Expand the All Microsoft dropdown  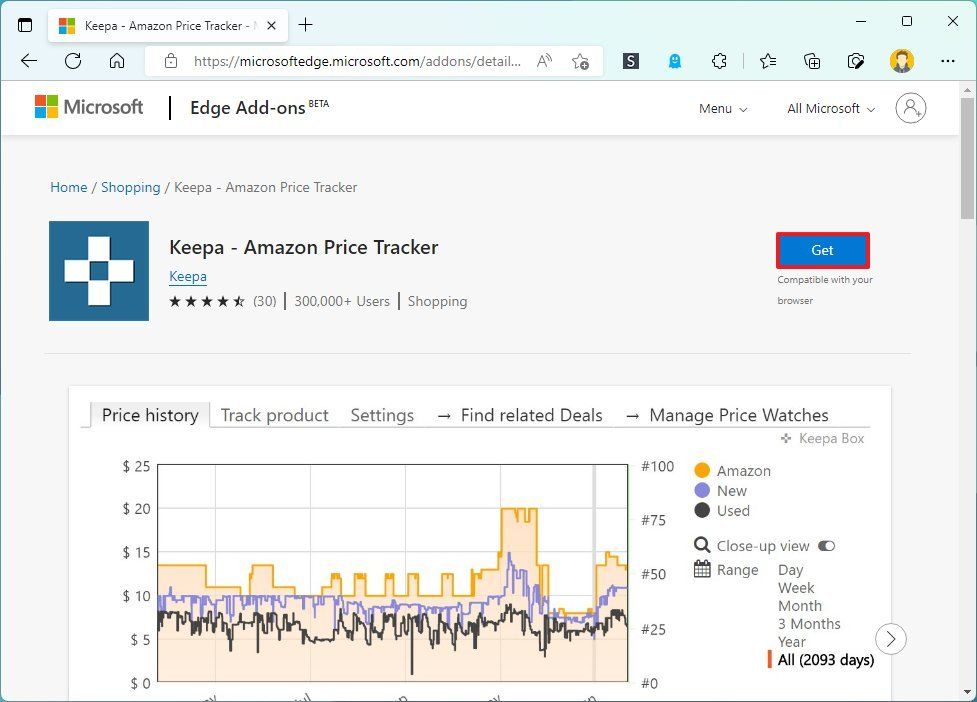pyautogui.click(x=829, y=108)
